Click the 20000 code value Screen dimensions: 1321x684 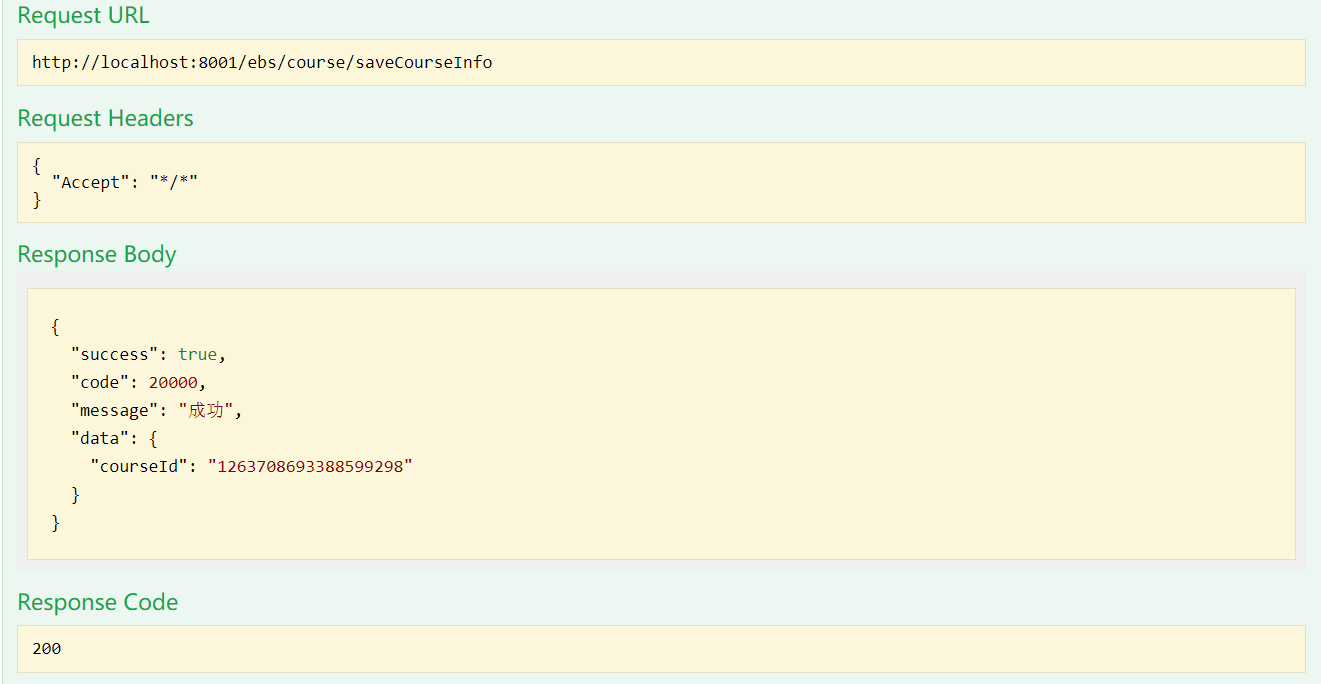pyautogui.click(x=173, y=382)
